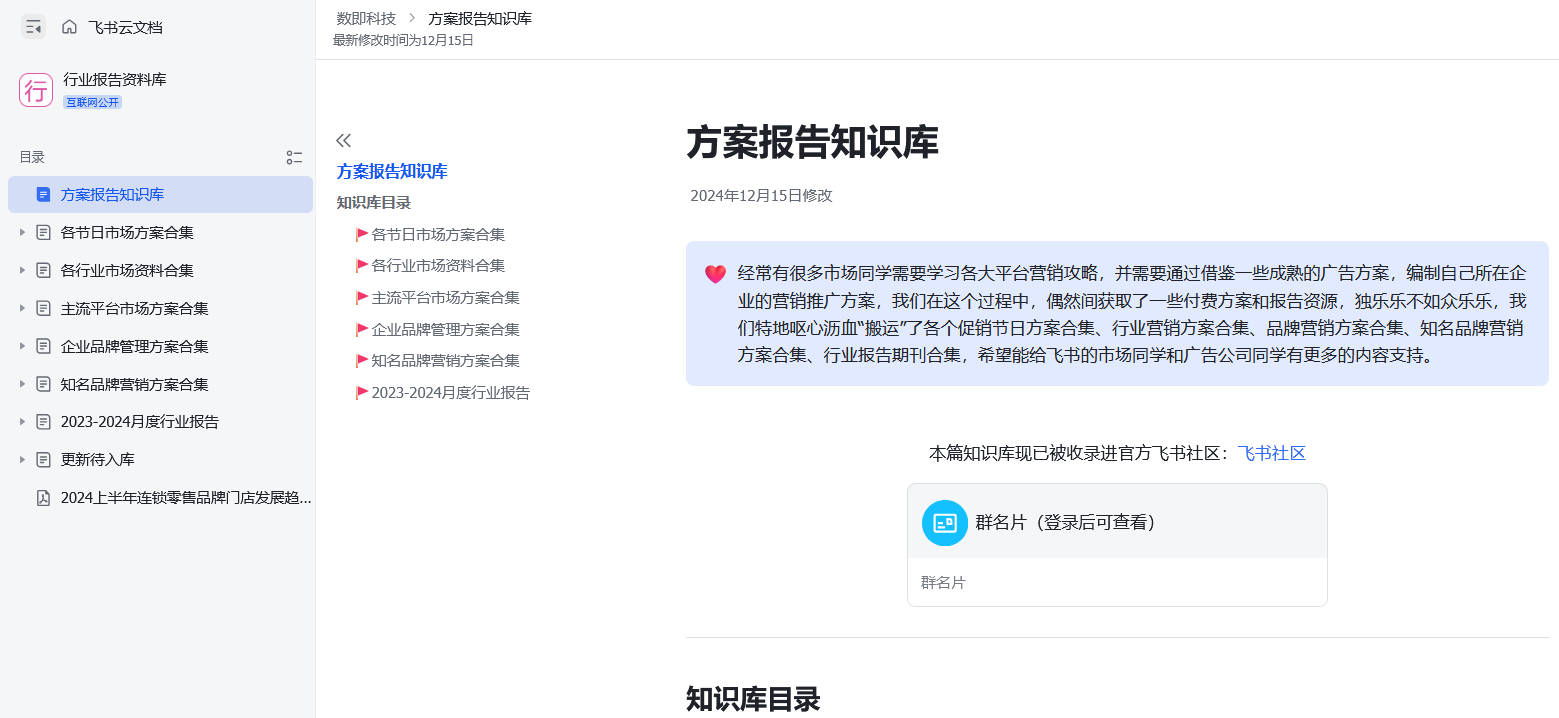Click document icon beside 各节日市场方案合集 in sidebar
The width and height of the screenshot is (1559, 718).
pyautogui.click(x=43, y=232)
